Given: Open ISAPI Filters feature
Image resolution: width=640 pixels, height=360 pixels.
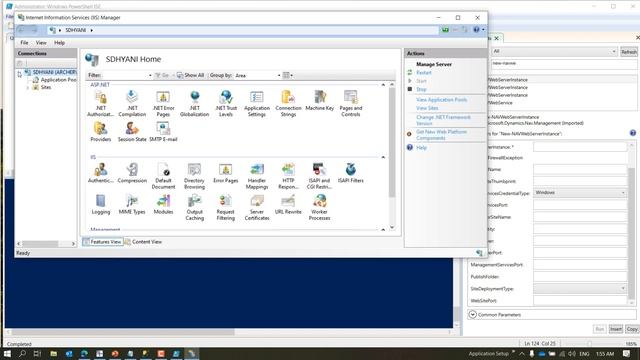Looking at the screenshot, I should pos(351,173).
